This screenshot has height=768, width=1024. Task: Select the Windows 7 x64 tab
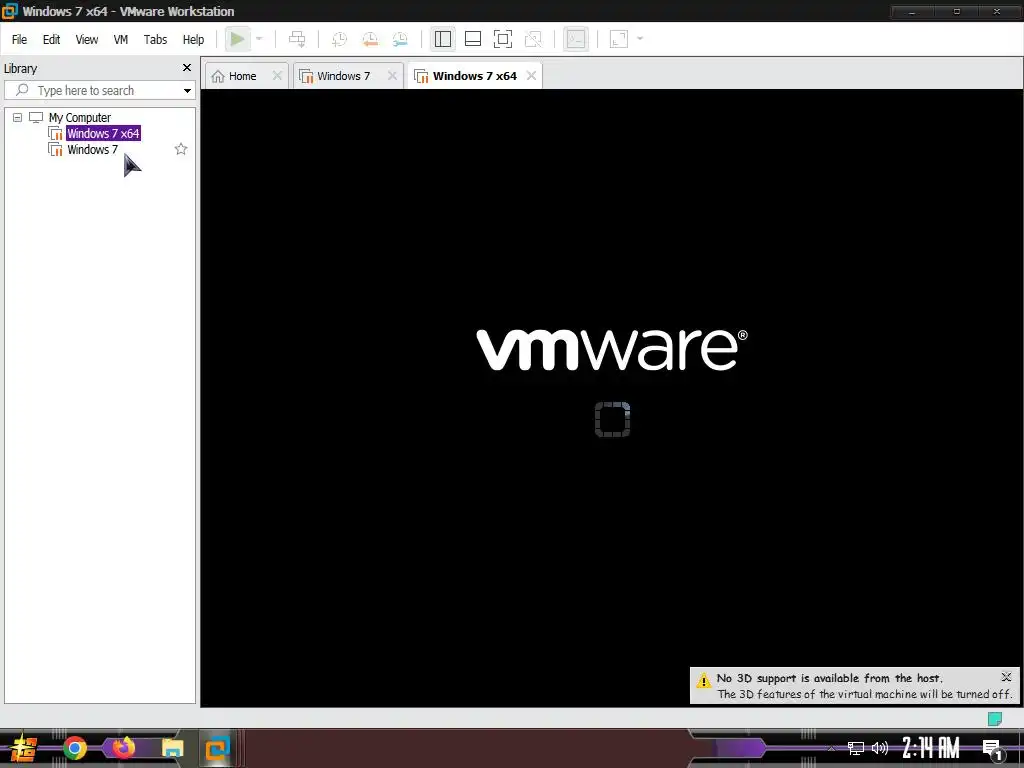[475, 76]
